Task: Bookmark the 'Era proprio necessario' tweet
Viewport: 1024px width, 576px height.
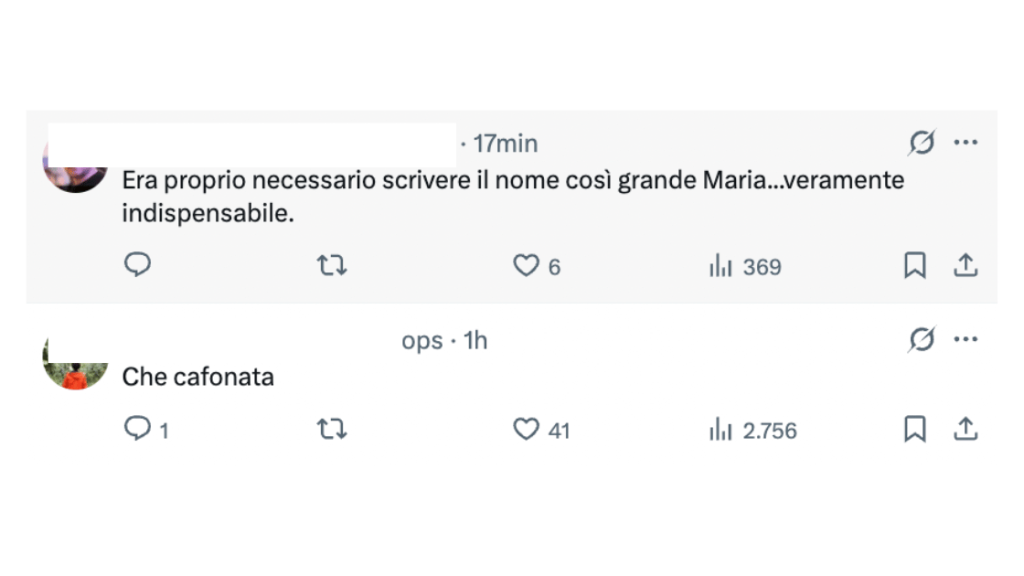Action: pos(914,265)
